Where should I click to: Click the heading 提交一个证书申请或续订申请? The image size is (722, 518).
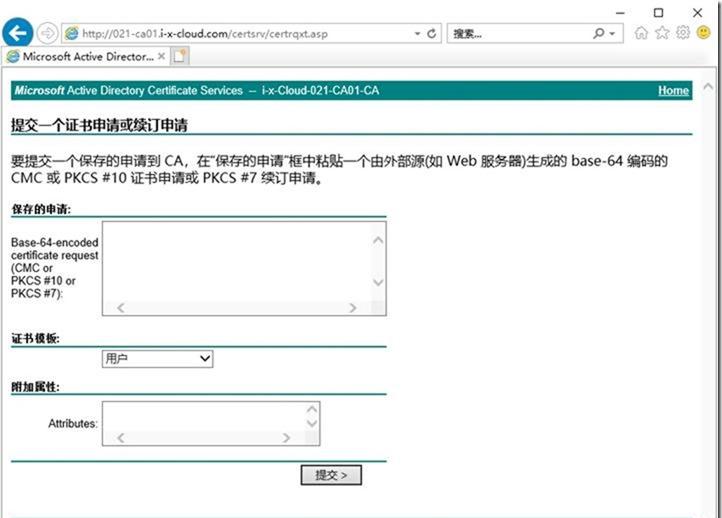(99, 125)
